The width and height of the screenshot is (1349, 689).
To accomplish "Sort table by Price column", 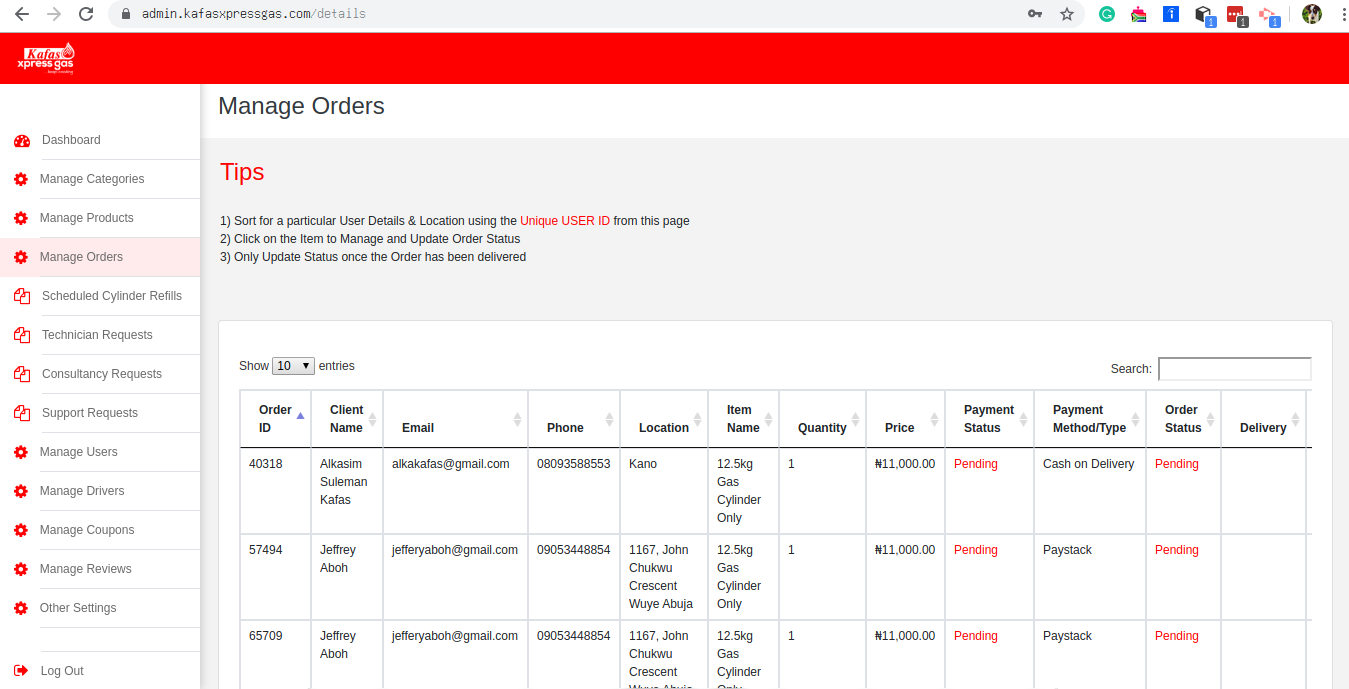I will 900,428.
